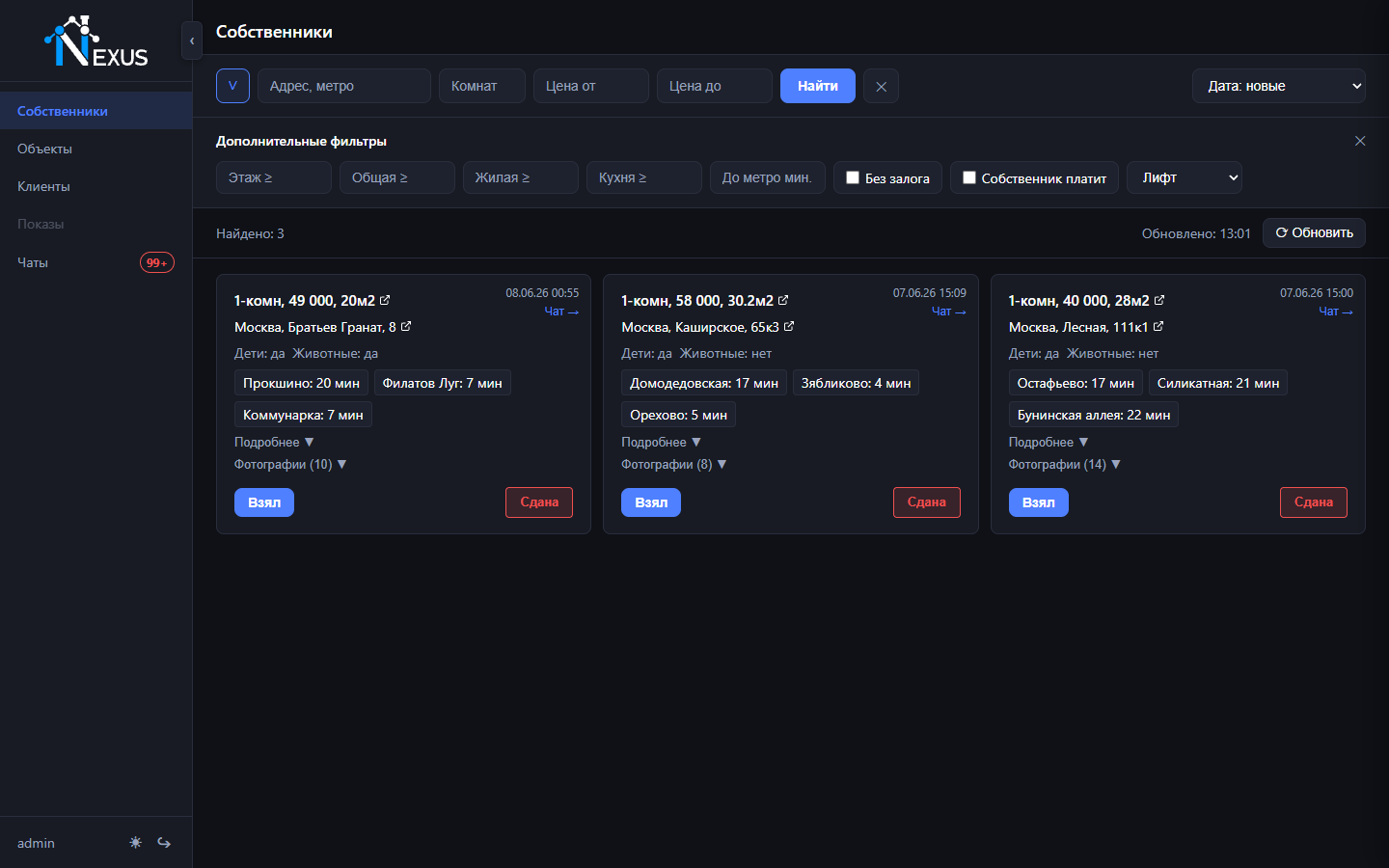The image size is (1389, 868).
Task: Toggle the V filters button
Action: point(232,86)
